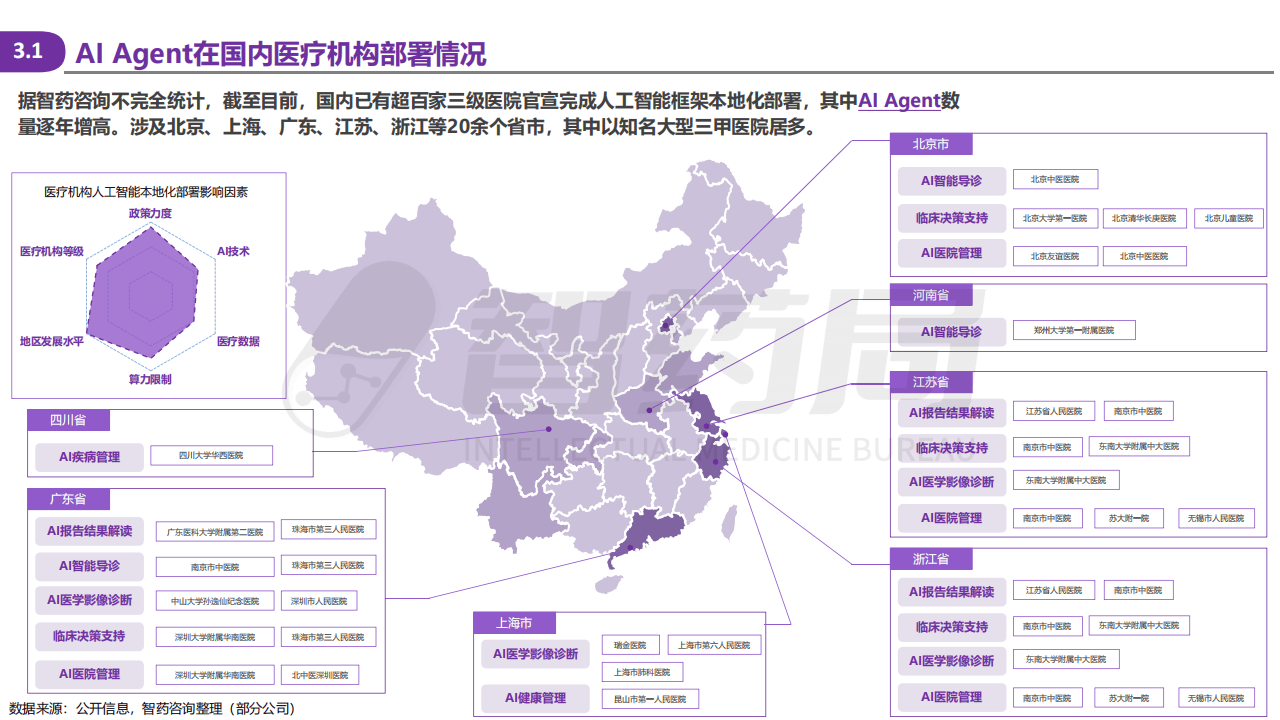
Task: Click the AI疾病管理 category label
Action: pyautogui.click(x=89, y=457)
